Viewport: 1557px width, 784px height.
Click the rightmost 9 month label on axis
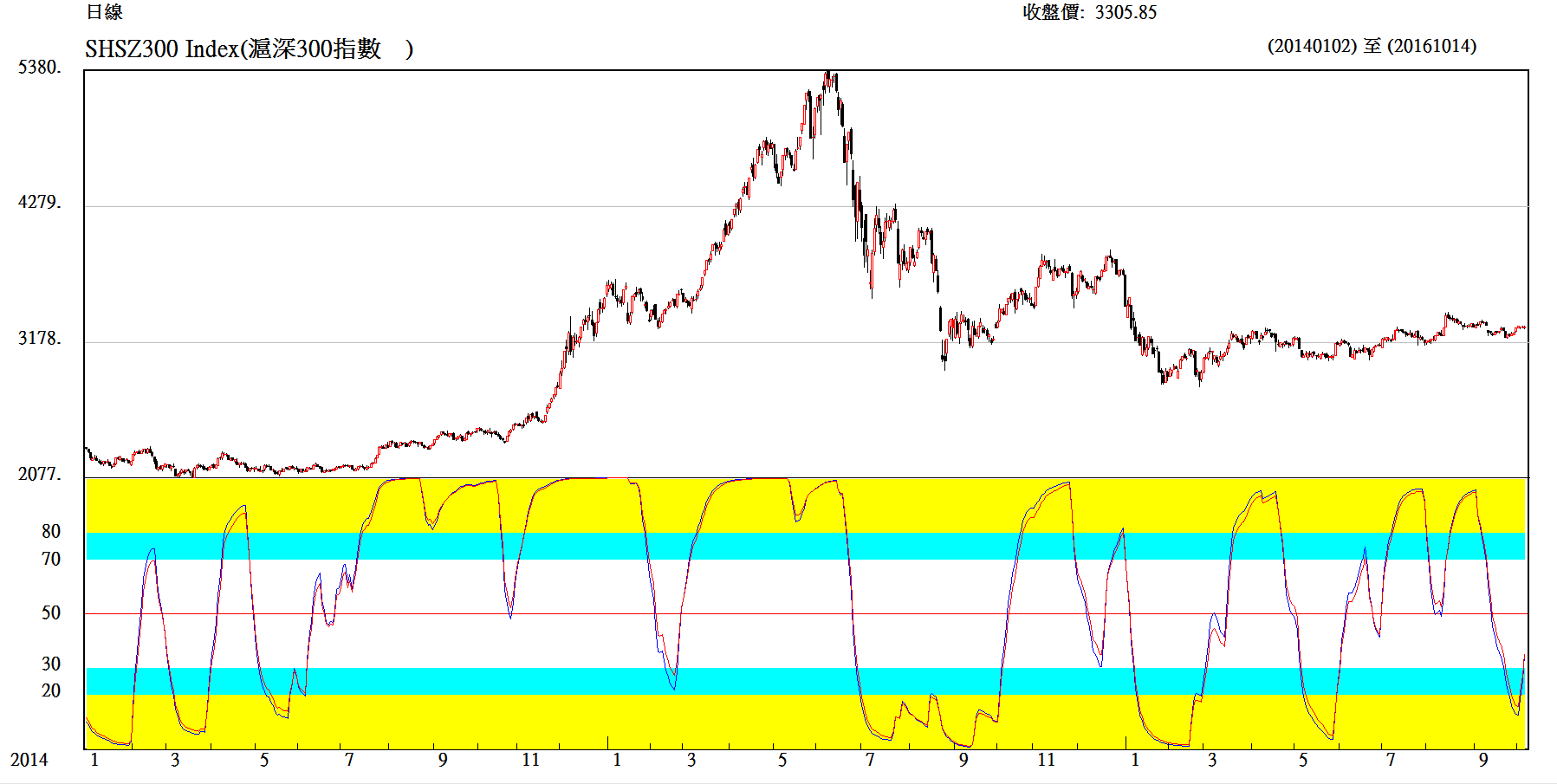pos(1483,760)
